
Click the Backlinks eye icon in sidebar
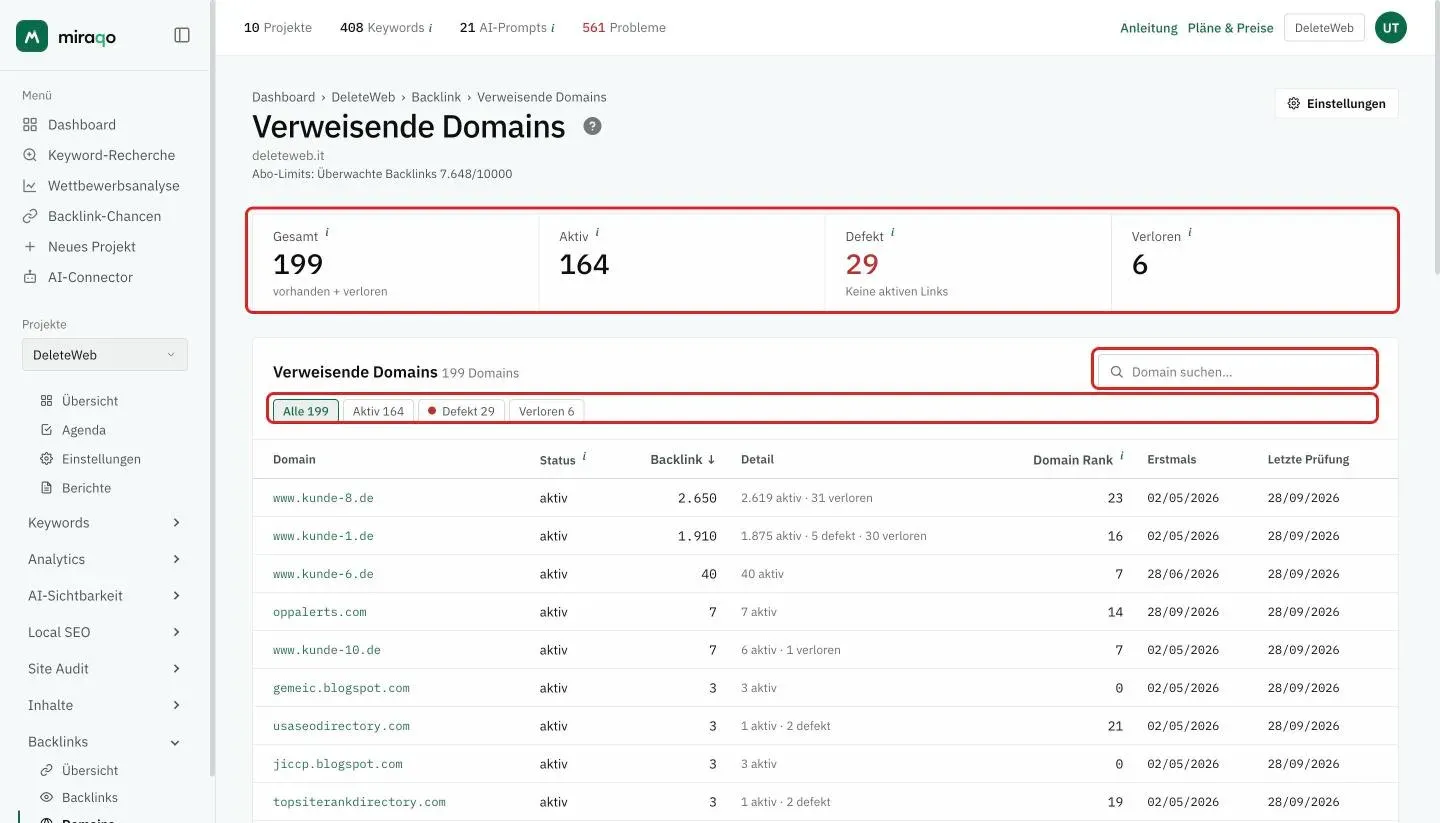pos(46,797)
